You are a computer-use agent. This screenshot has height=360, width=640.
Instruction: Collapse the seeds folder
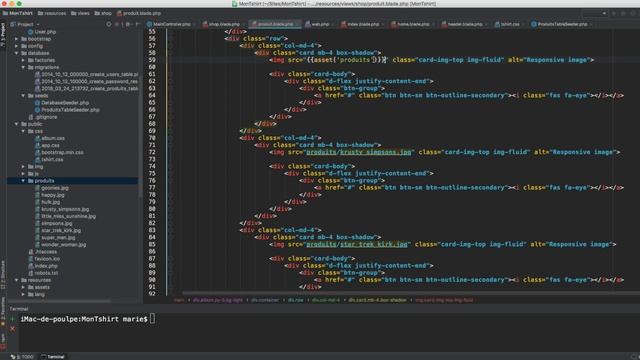coord(23,96)
